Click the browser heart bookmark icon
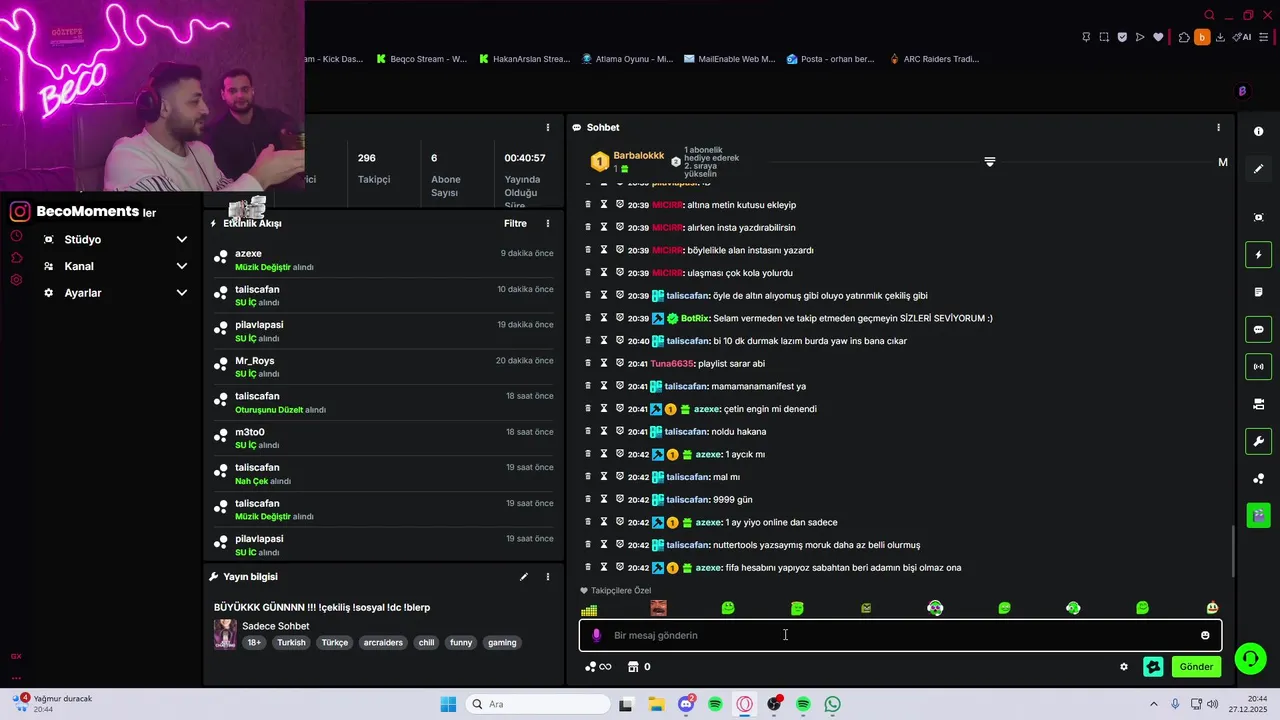 [x=1158, y=37]
